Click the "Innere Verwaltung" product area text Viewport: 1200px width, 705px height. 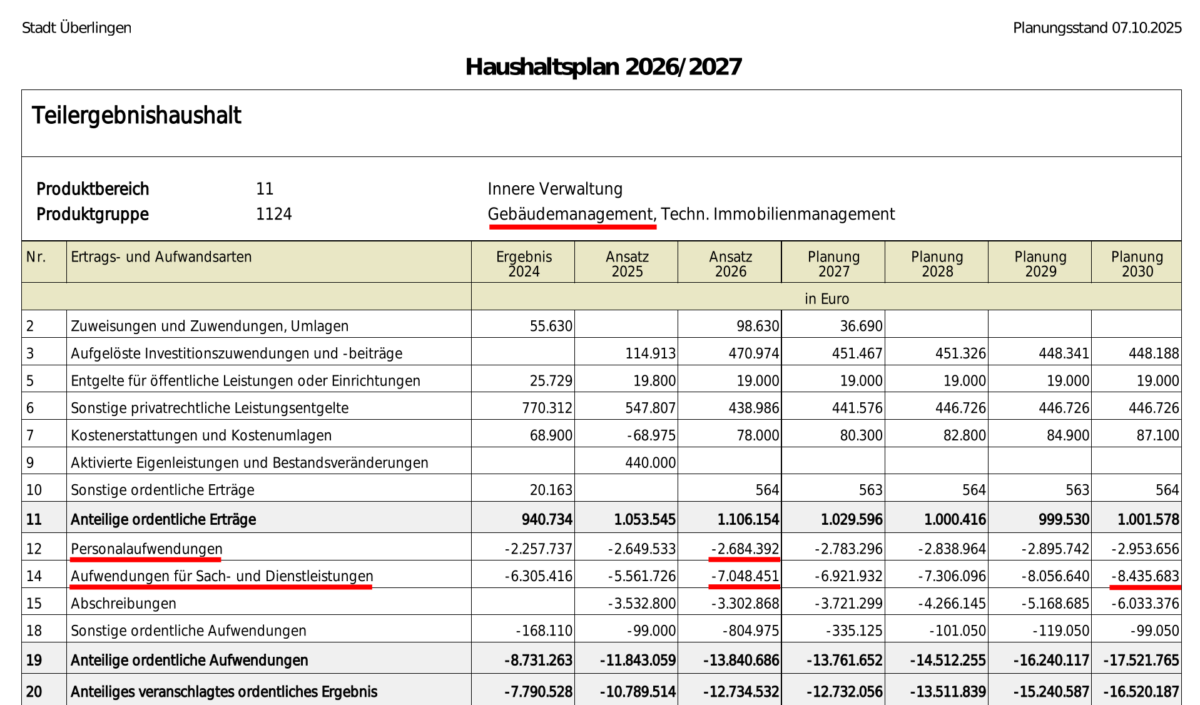click(555, 189)
